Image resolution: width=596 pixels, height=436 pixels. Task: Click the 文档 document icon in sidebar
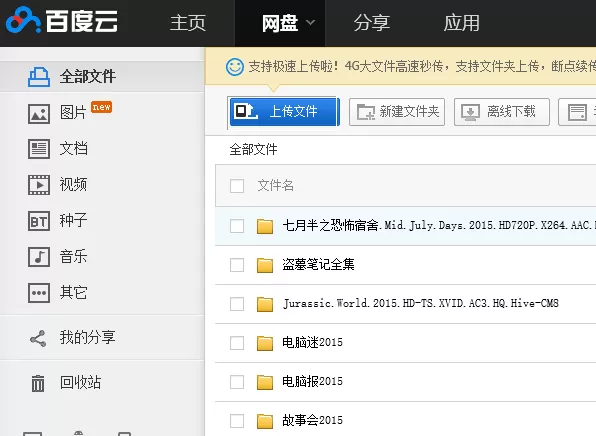point(39,149)
